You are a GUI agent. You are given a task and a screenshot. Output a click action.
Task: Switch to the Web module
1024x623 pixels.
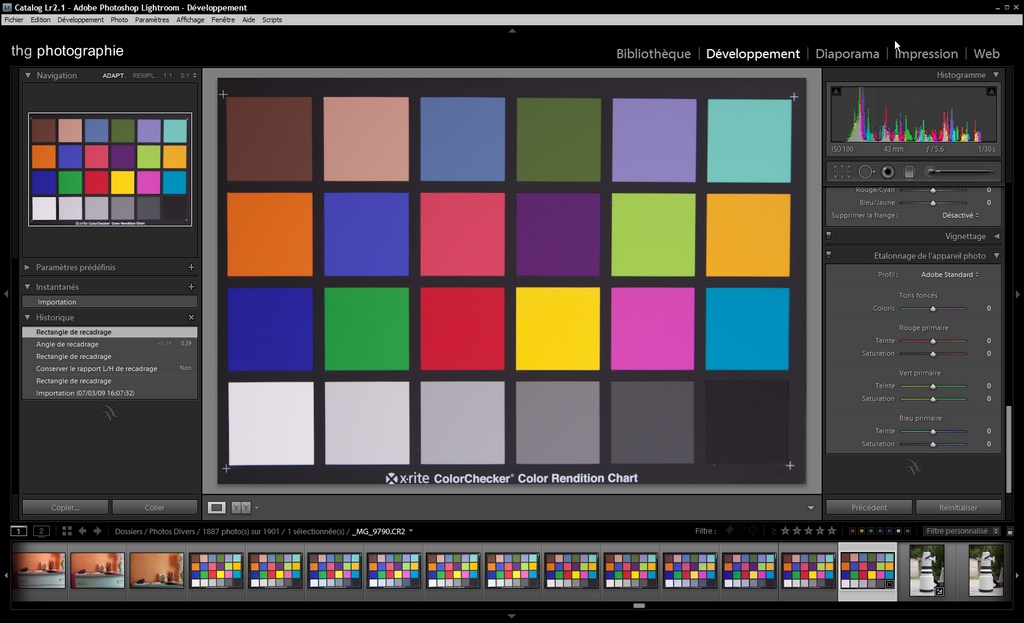point(986,54)
